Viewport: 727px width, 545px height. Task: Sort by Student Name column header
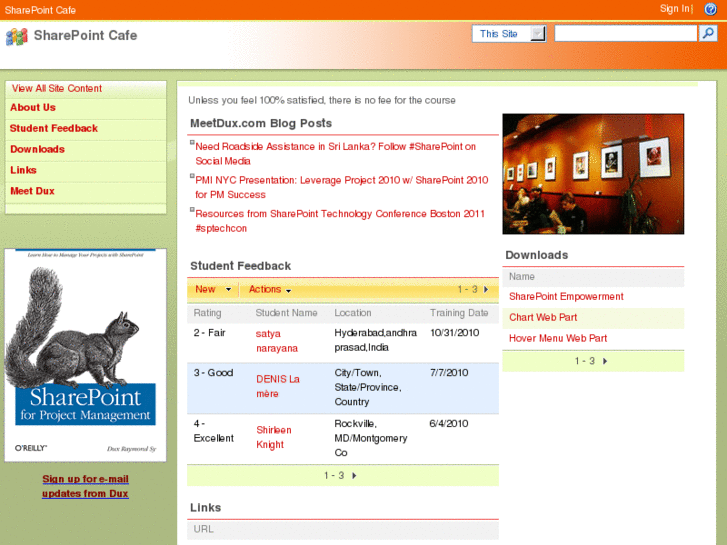click(287, 313)
